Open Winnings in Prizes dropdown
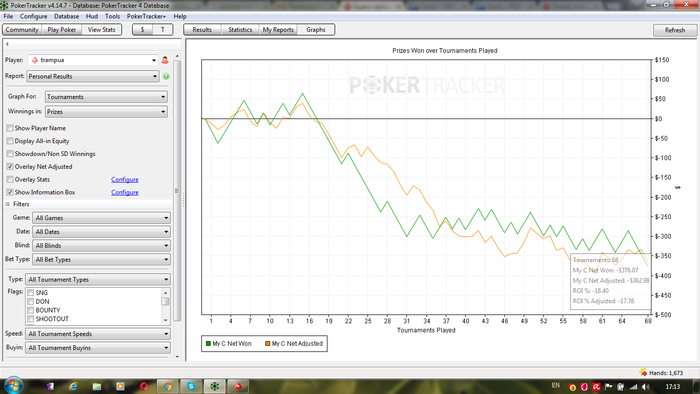Viewport: 700px width, 394px height. tap(106, 112)
